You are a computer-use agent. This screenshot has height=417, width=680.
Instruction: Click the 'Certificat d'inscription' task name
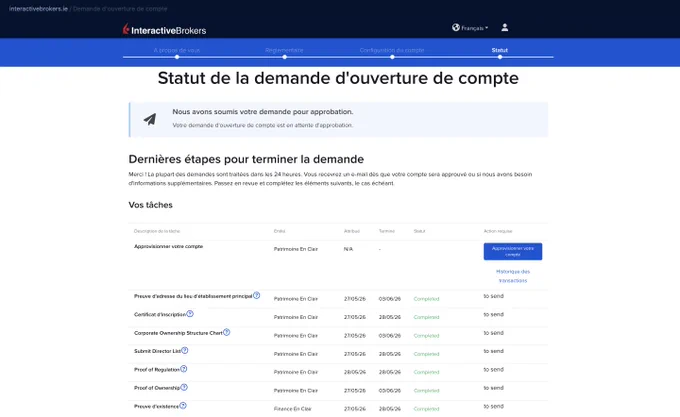(160, 315)
